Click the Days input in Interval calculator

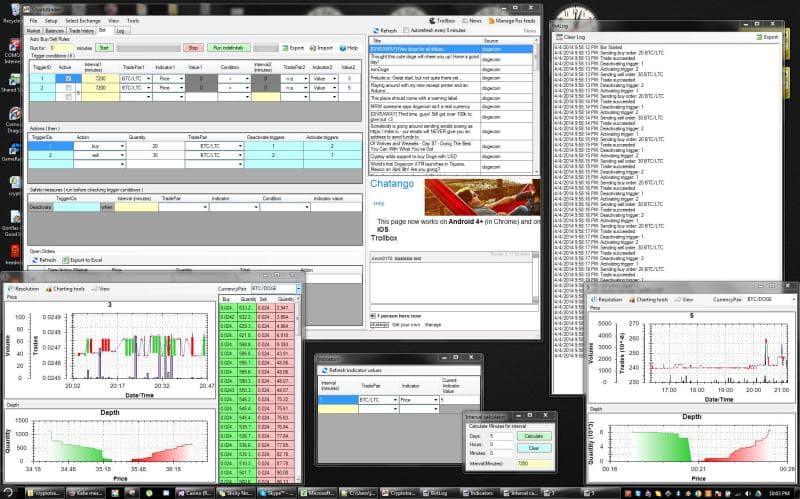pos(501,436)
